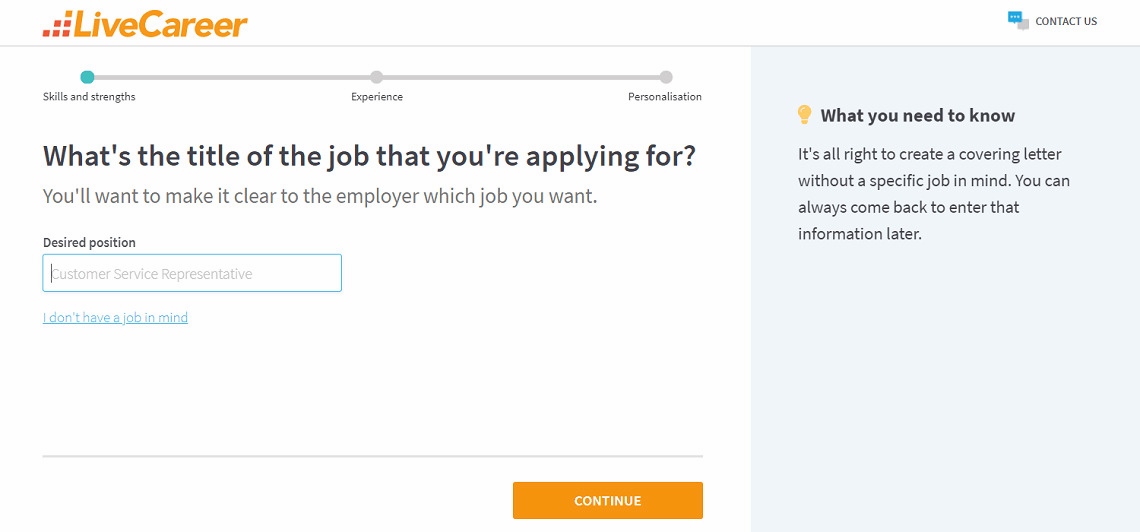Focus the Desired position input field
This screenshot has width=1140, height=532.
(192, 273)
